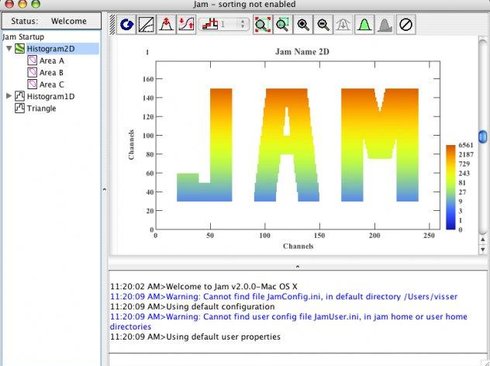The height and width of the screenshot is (366, 490).
Task: Click the Area B gate icon
Action: 32,72
